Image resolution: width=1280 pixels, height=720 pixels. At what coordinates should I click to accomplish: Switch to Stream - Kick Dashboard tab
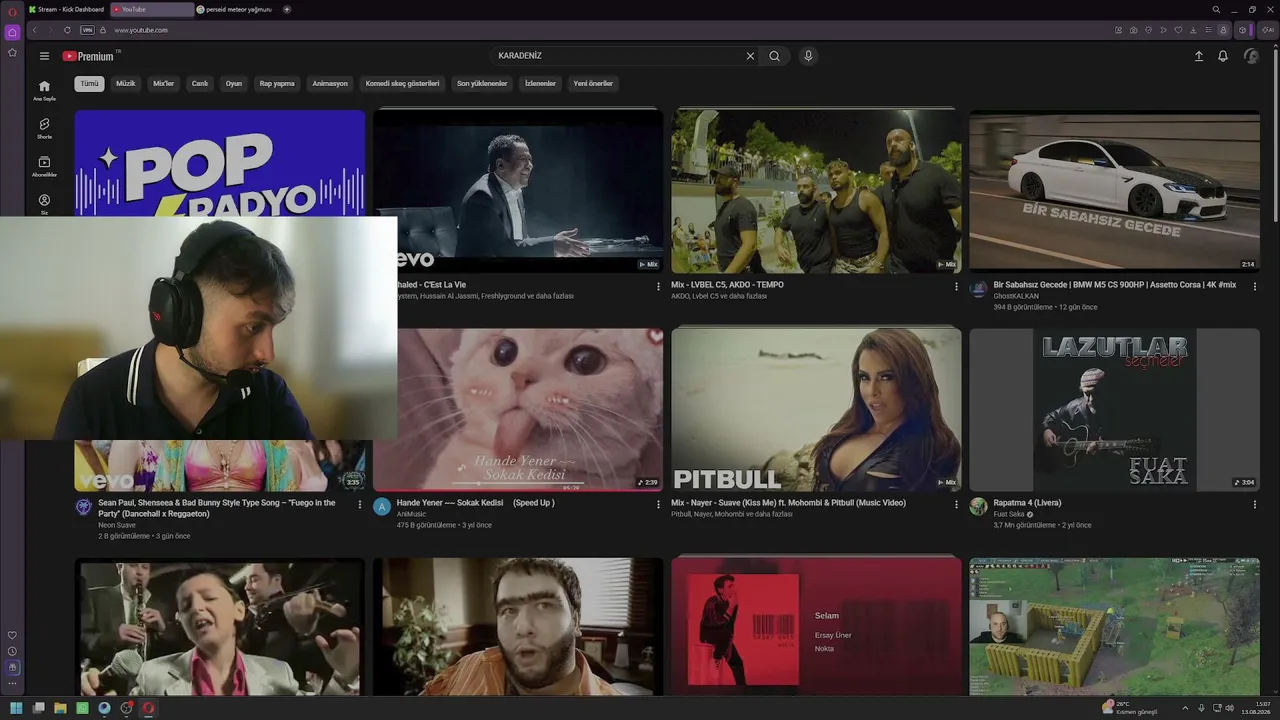click(66, 9)
